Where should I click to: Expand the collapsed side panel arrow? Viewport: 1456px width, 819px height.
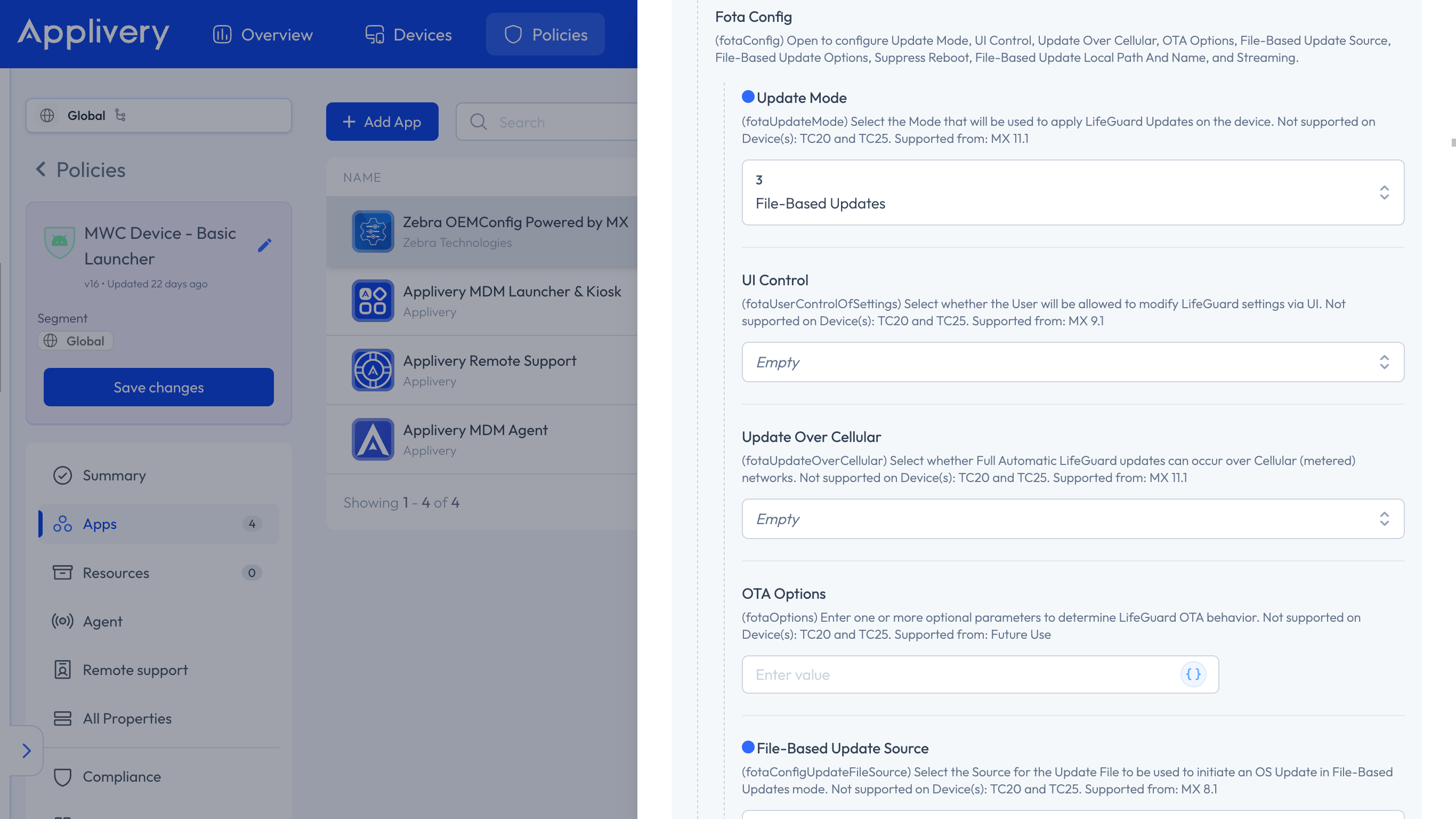pos(26,751)
